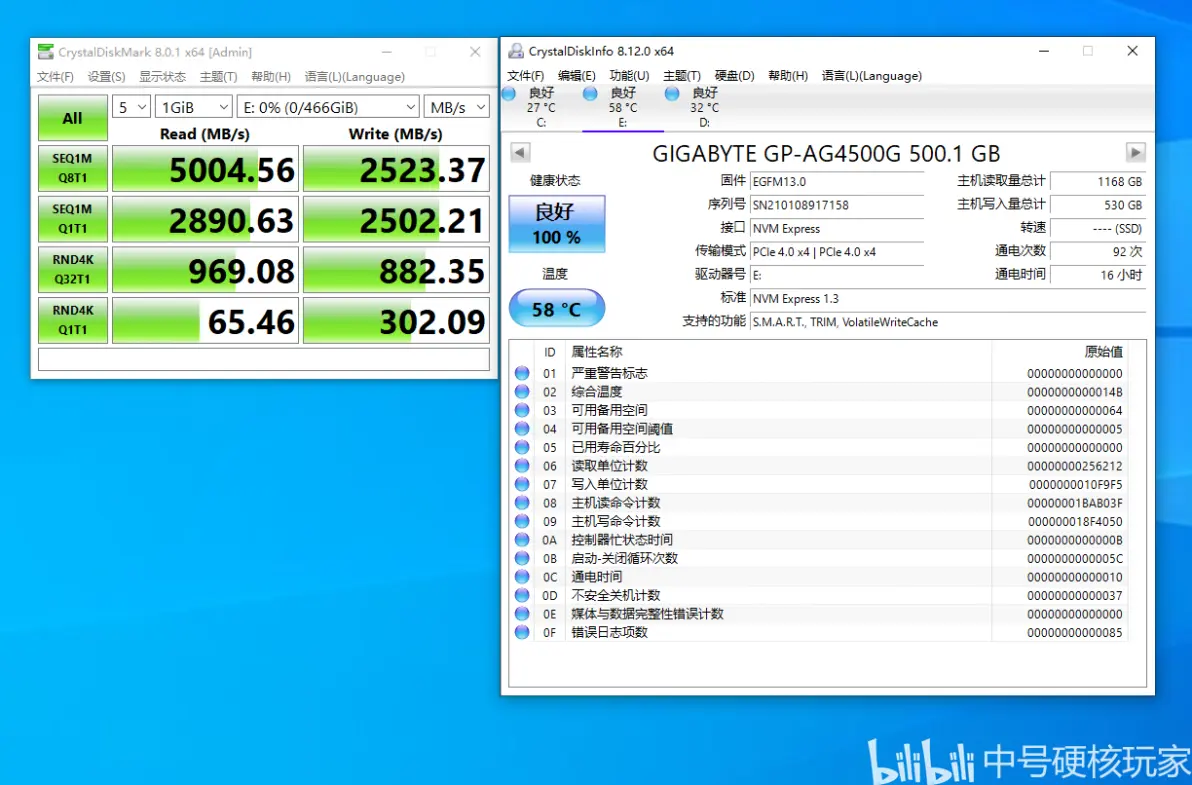Click the host reads total value 1168 GB
Image resolution: width=1192 pixels, height=785 pixels.
[1098, 182]
